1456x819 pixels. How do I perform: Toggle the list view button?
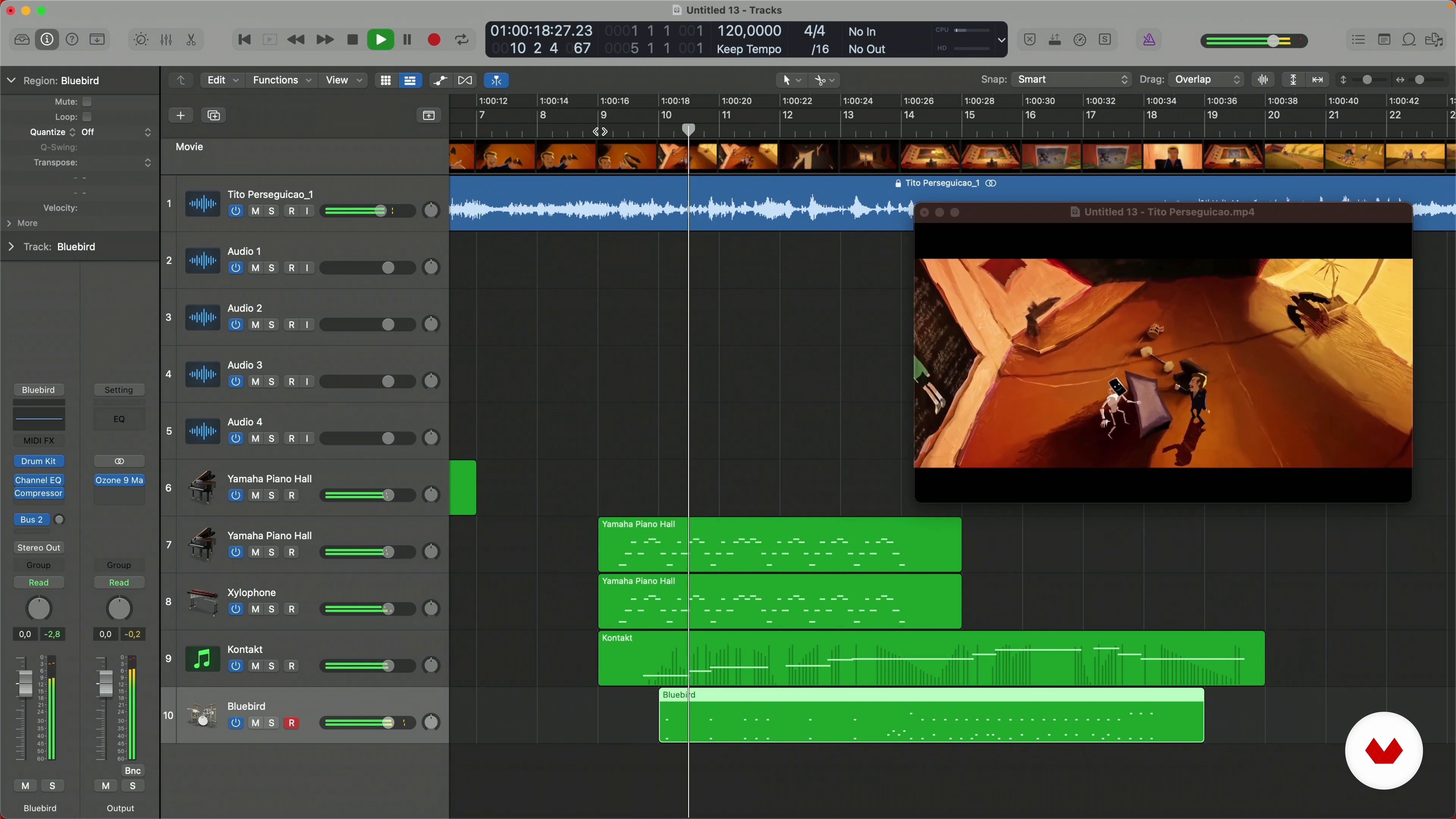tap(410, 80)
